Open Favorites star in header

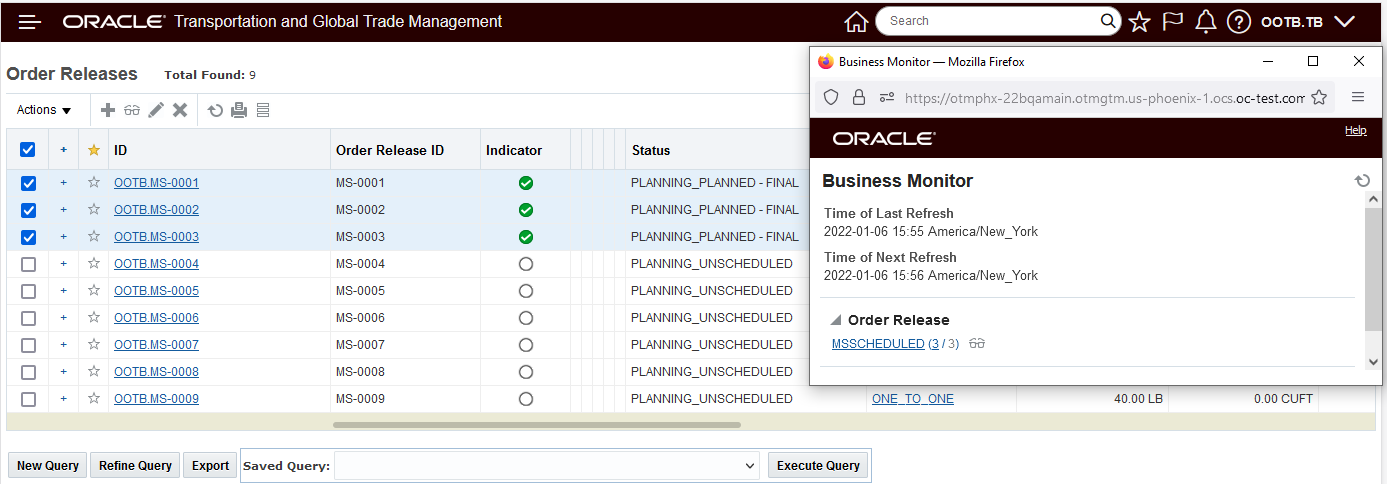click(x=1139, y=21)
